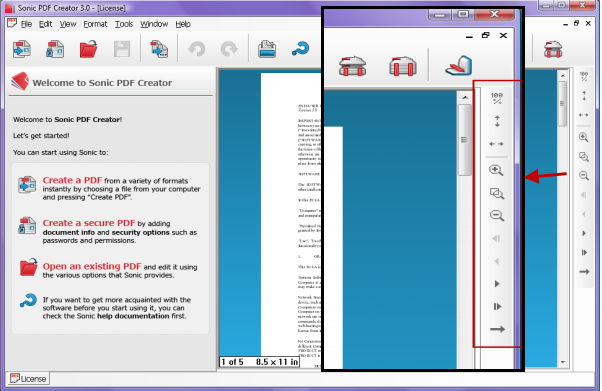Click the question mark icon beside help documentation text
This screenshot has width=602, height=391.
click(28, 300)
